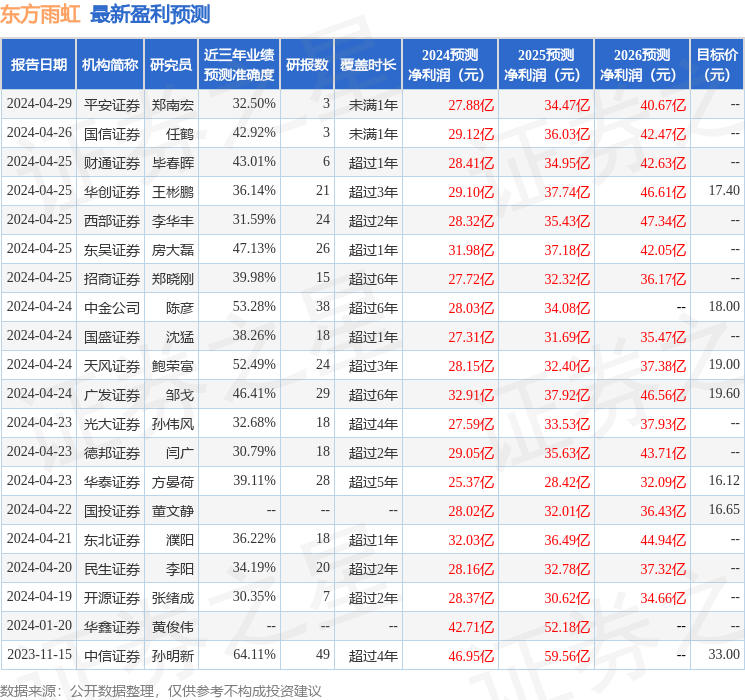Select the 国盛证券 institution cell
This screenshot has width=745, height=700.
(x=112, y=336)
